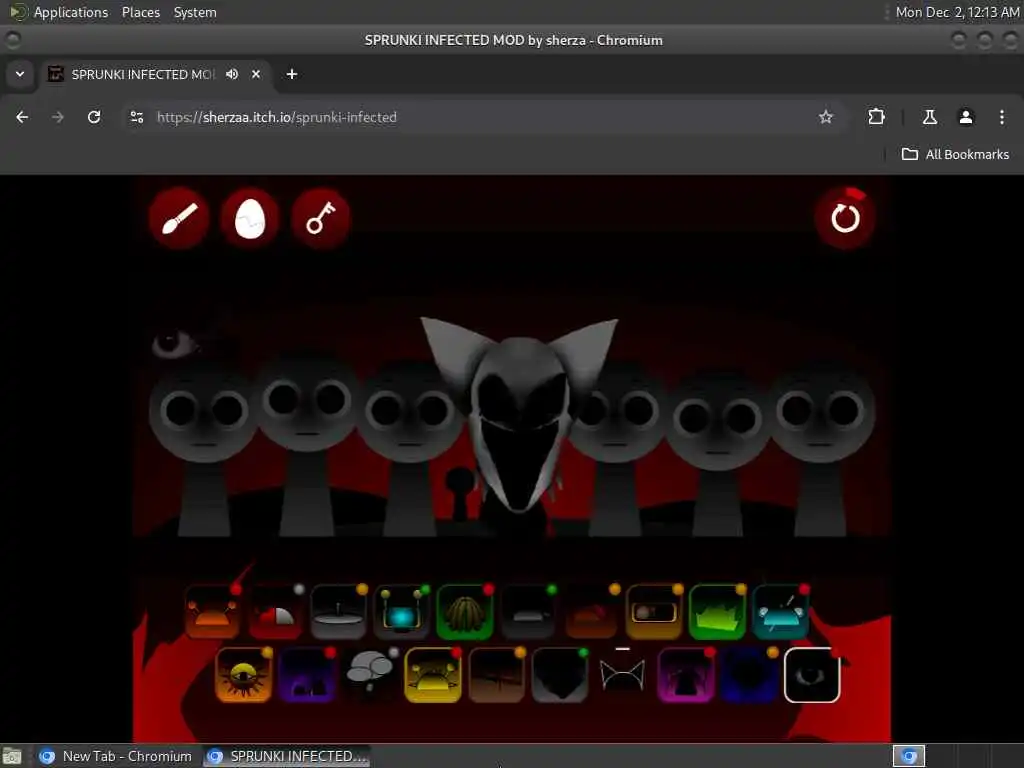This screenshot has width=1024, height=768.
Task: Choose the dark gray flat cap icon
Action: click(x=528, y=612)
